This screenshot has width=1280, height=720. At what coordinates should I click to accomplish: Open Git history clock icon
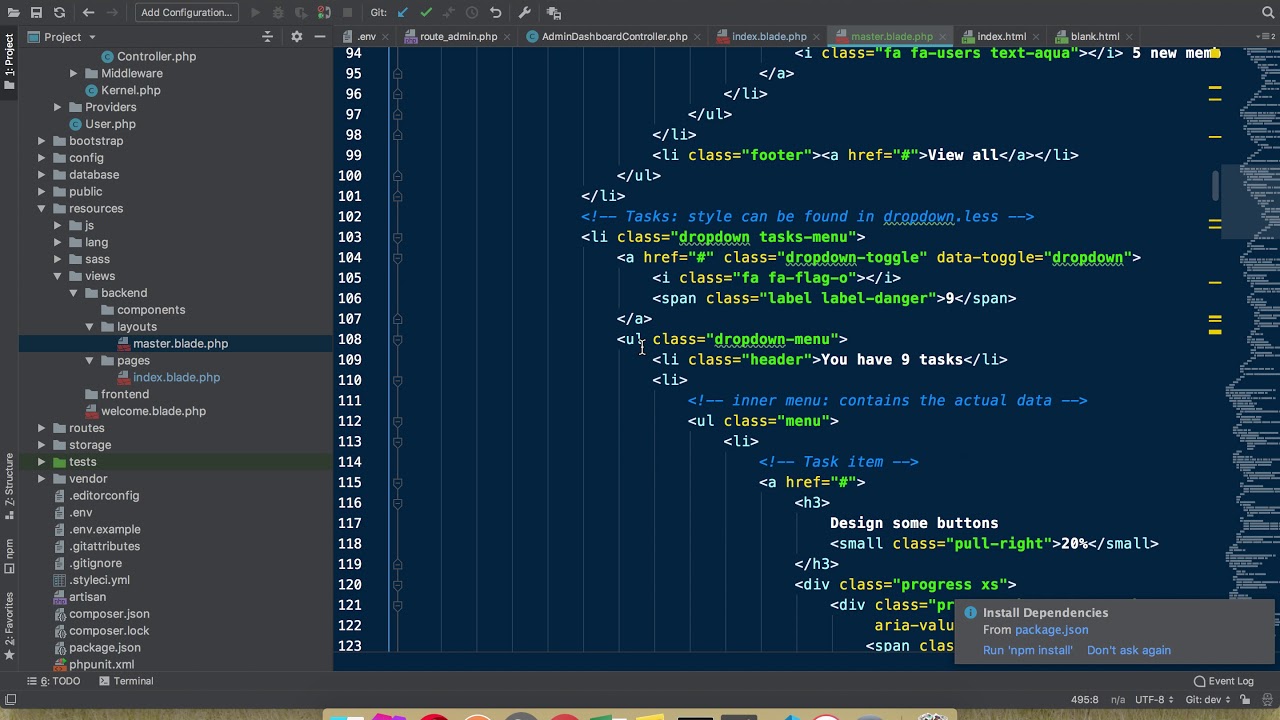471,12
